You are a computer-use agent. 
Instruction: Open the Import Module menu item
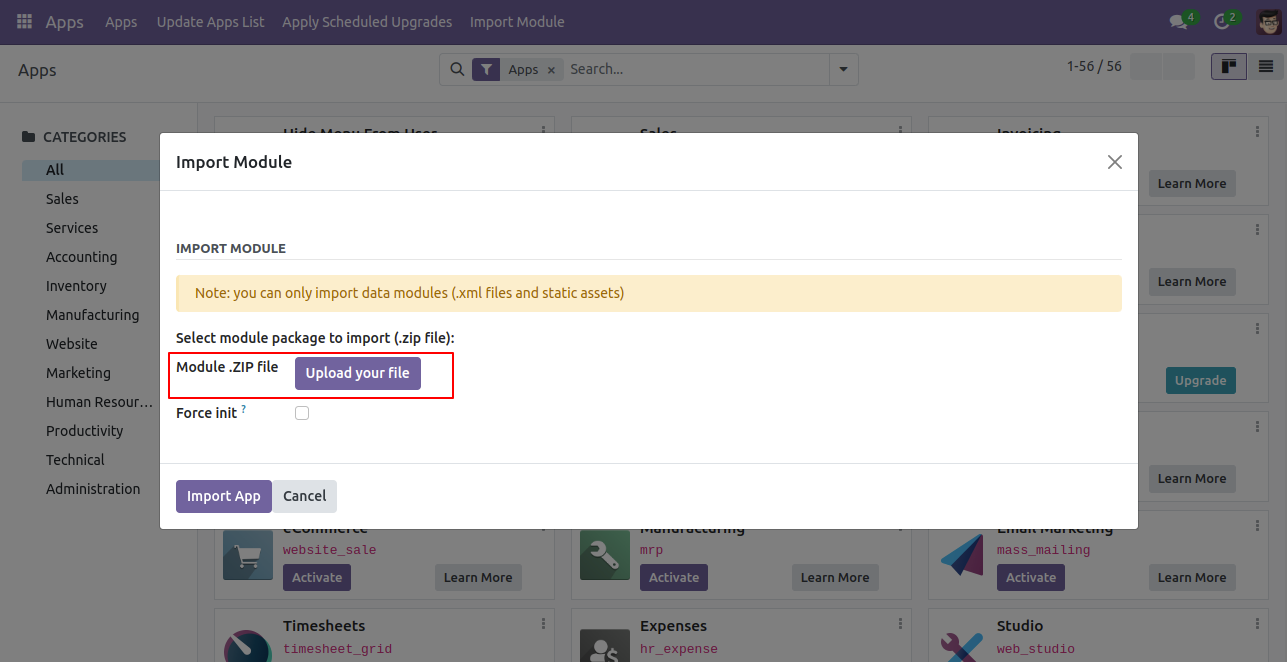tap(517, 22)
